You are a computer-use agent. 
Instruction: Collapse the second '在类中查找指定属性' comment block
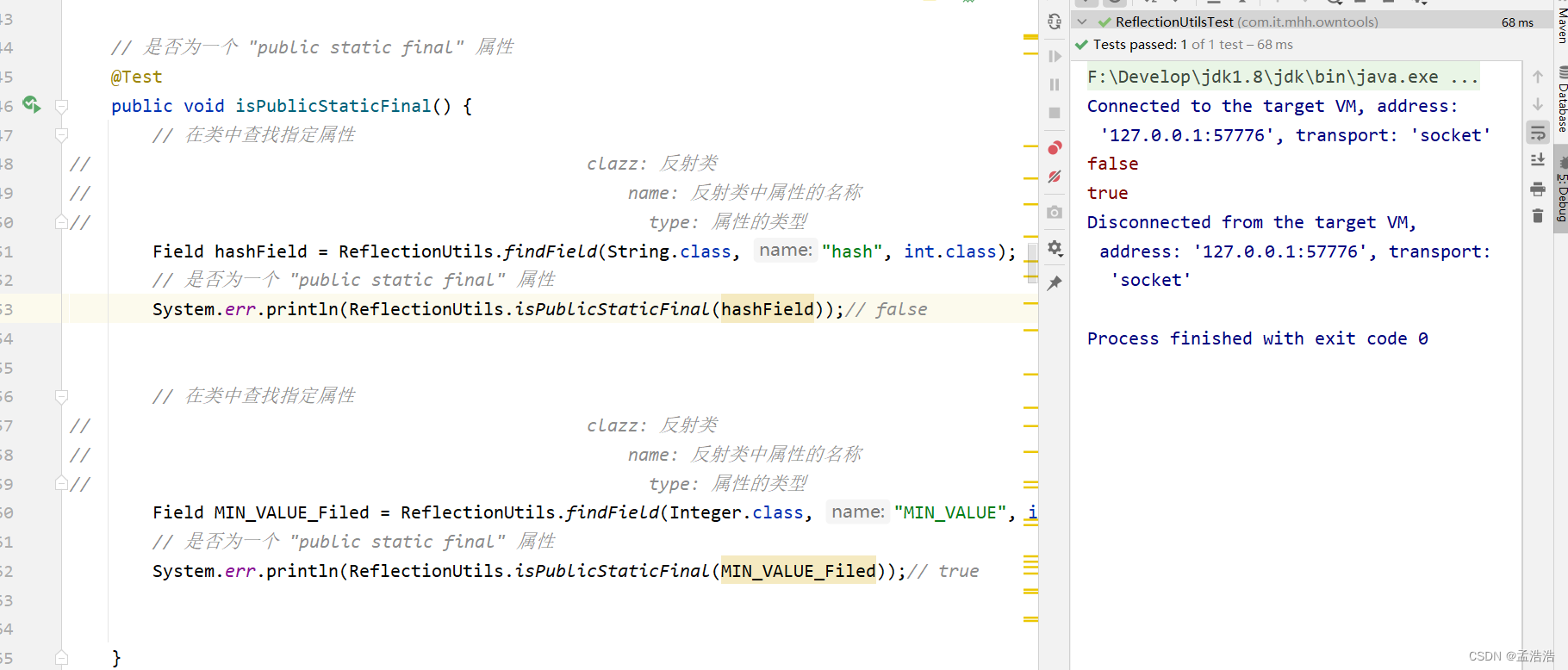coord(62,397)
